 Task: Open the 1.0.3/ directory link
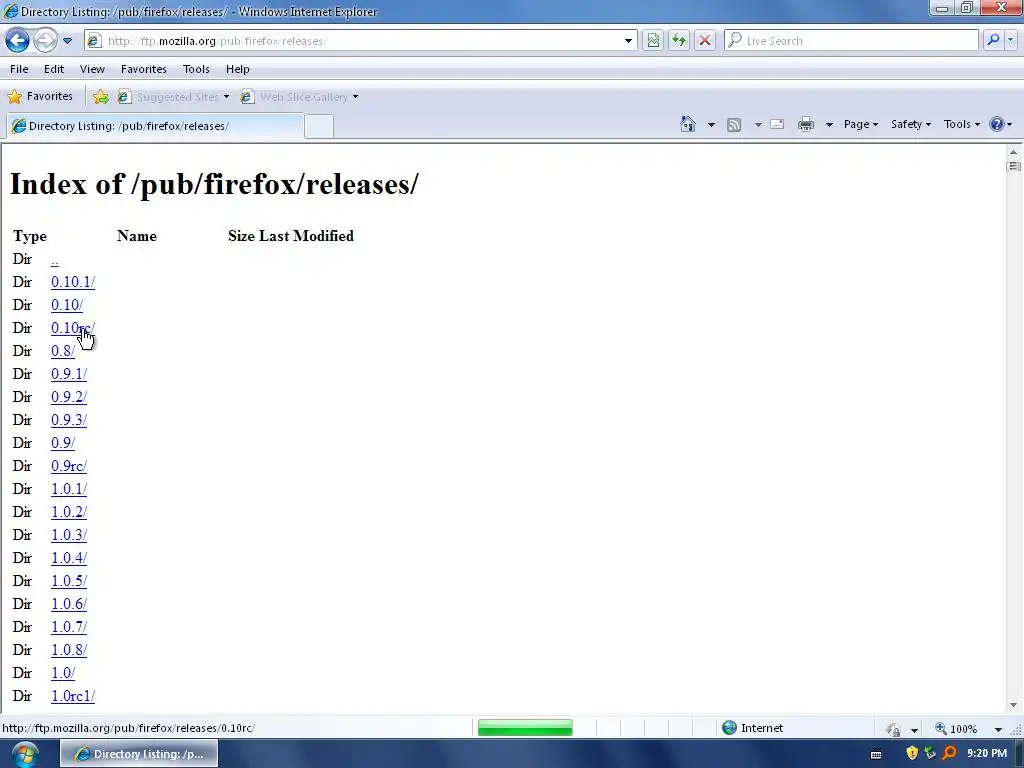coord(69,535)
